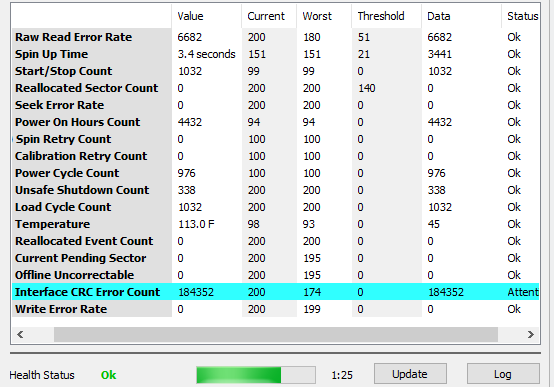Click the 3441 data value

(x=440, y=54)
